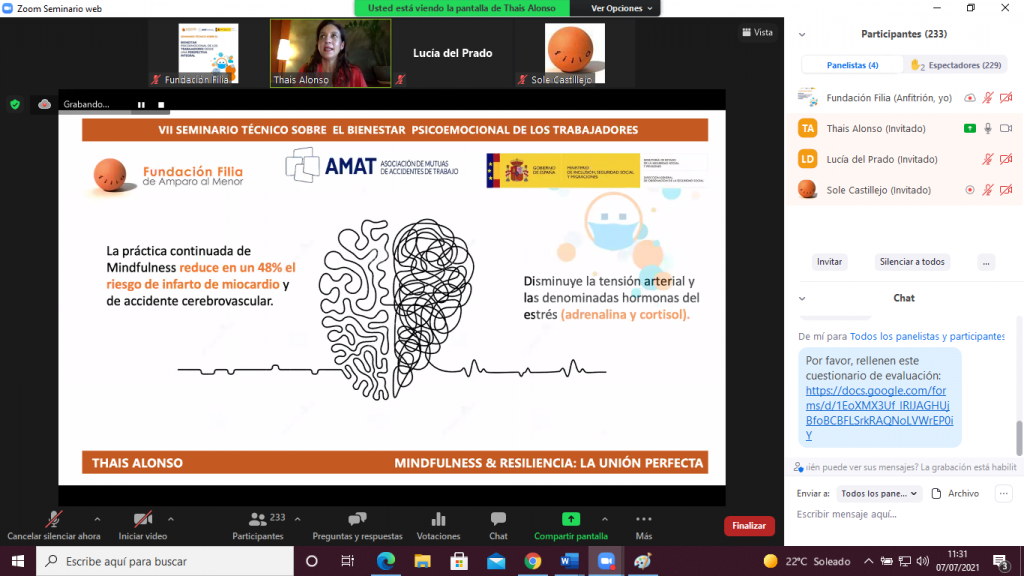Open share options arrow beside Compartir pantalla
This screenshot has height=576, width=1024.
point(605,519)
